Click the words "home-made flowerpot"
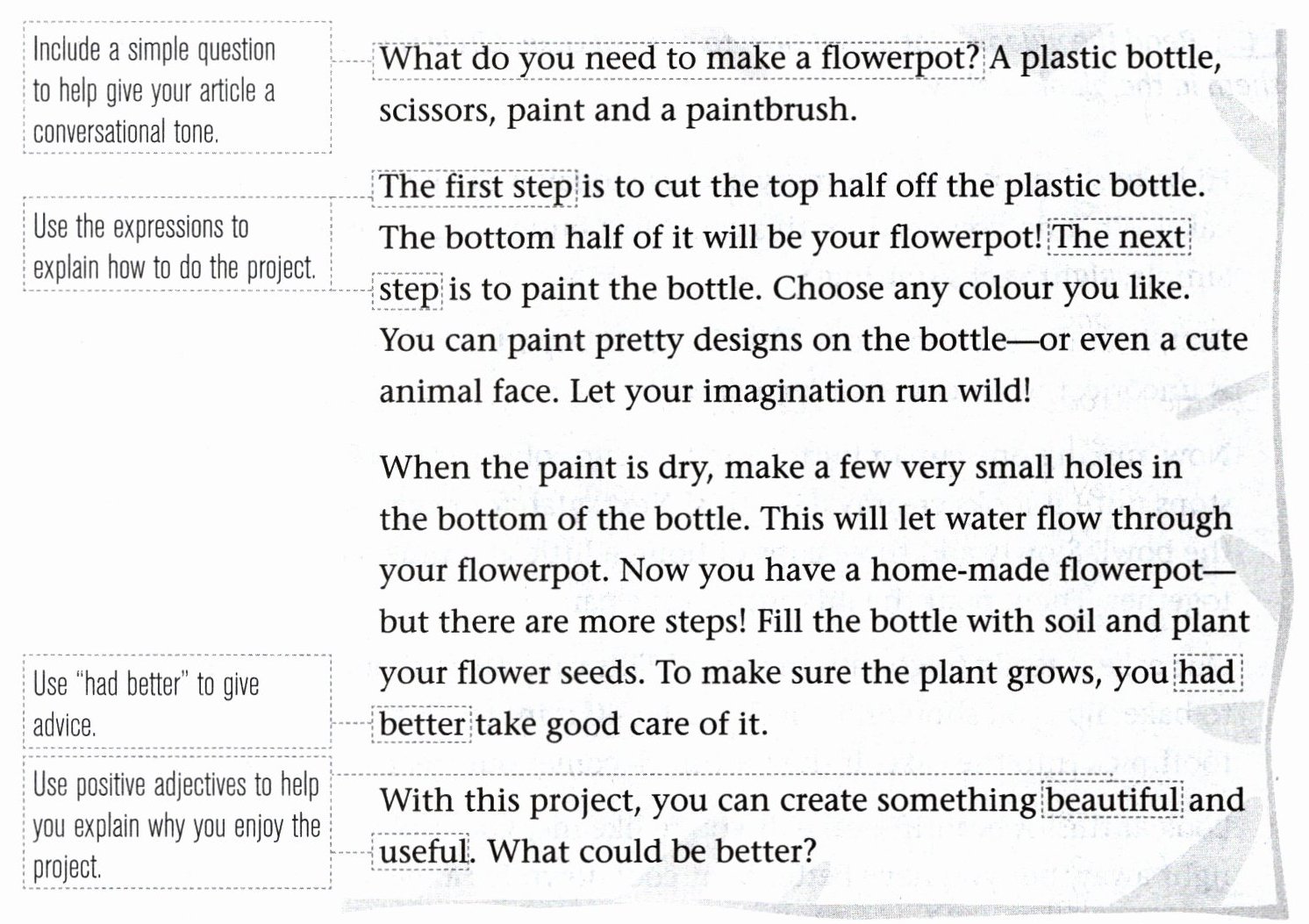The image size is (1309, 924). click(1035, 570)
